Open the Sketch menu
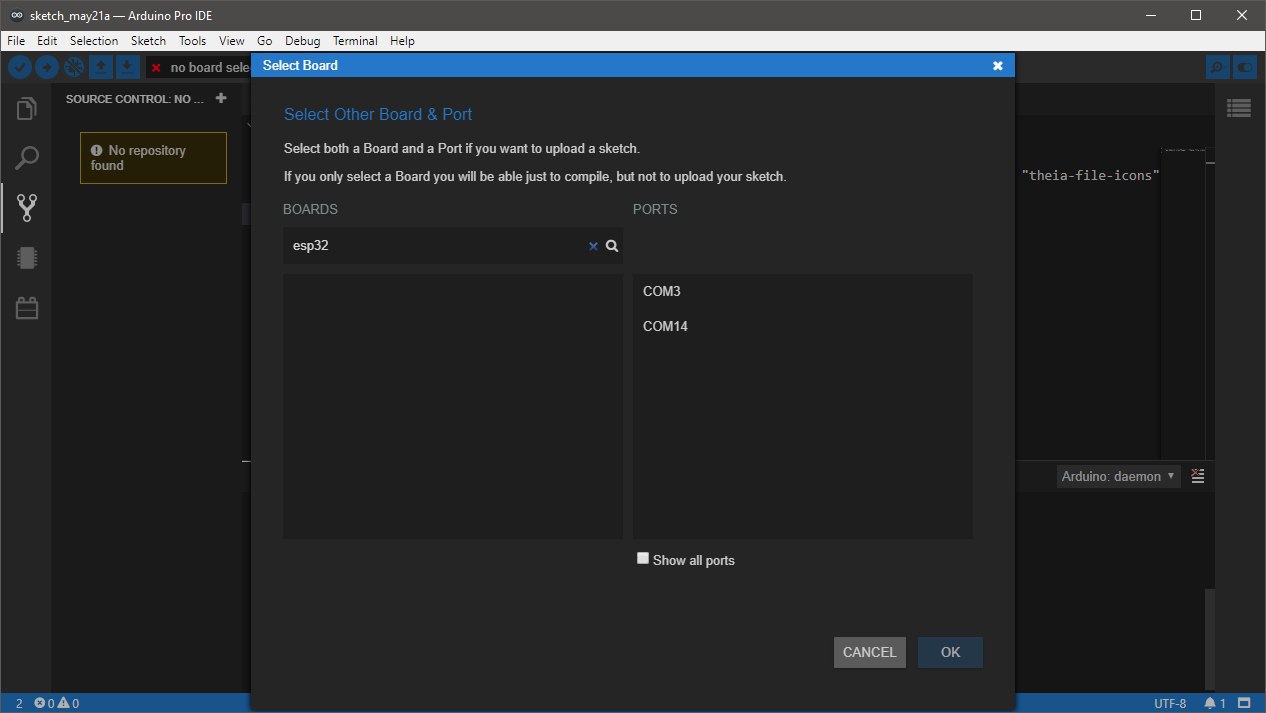 149,41
